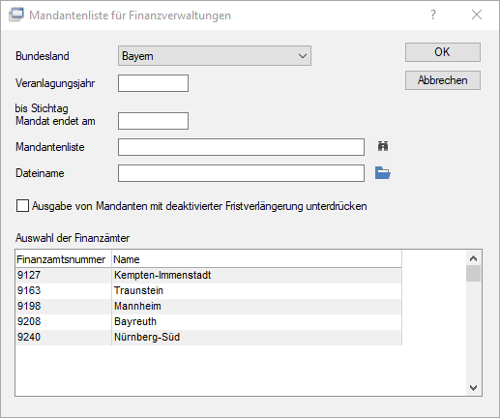Click the binoculars search icon beside Mandantenliste

[383, 146]
